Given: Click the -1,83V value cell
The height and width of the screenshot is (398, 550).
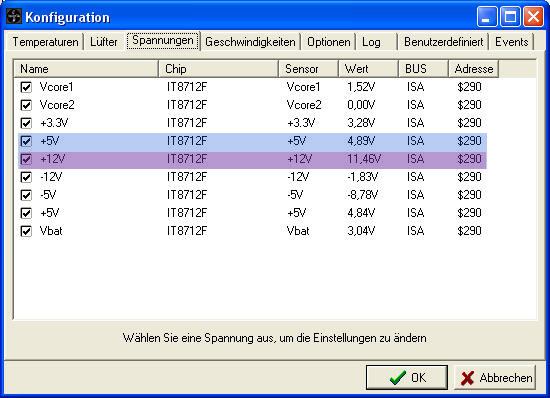Looking at the screenshot, I should pos(362,177).
